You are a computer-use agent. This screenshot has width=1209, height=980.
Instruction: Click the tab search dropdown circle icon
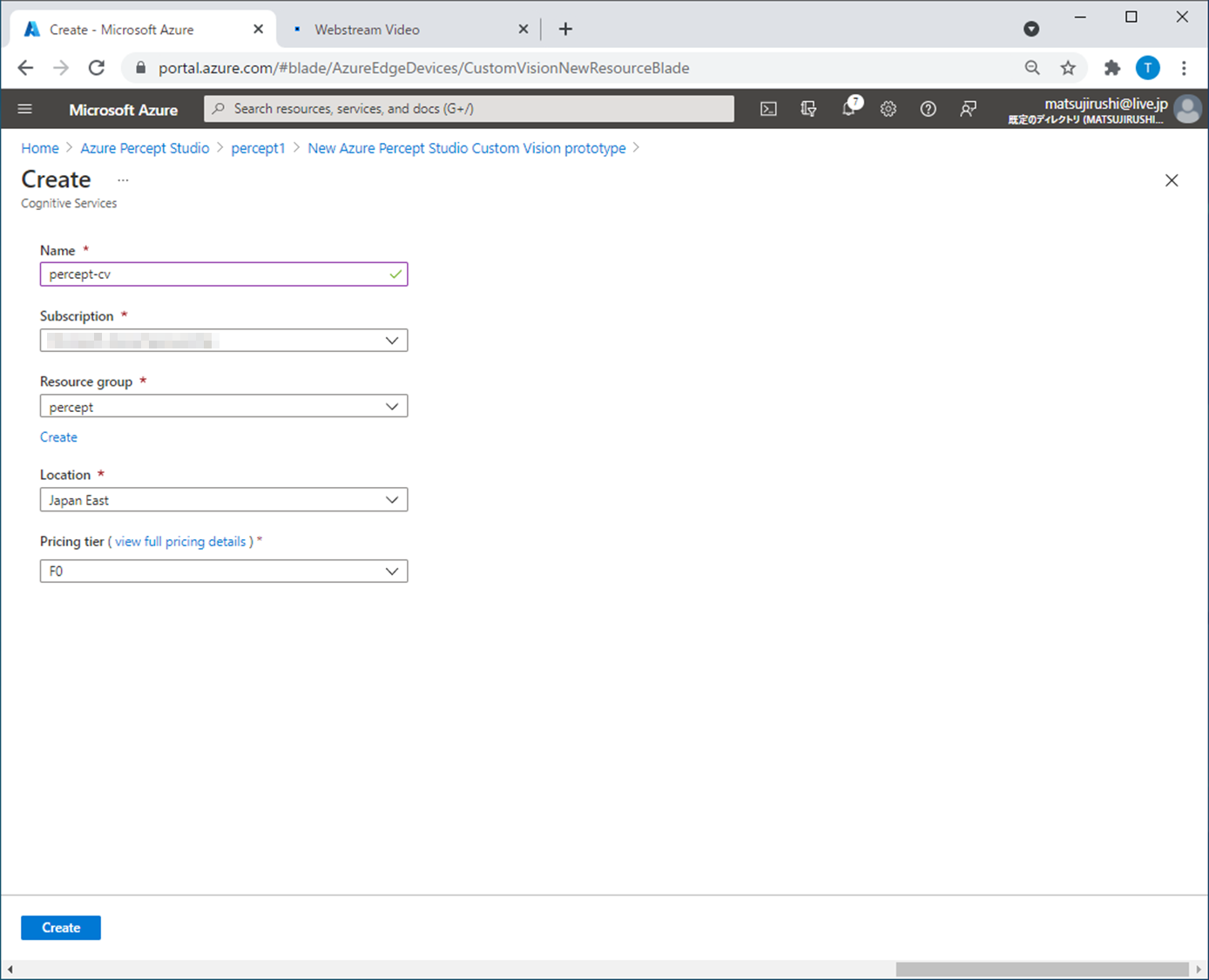(1031, 30)
